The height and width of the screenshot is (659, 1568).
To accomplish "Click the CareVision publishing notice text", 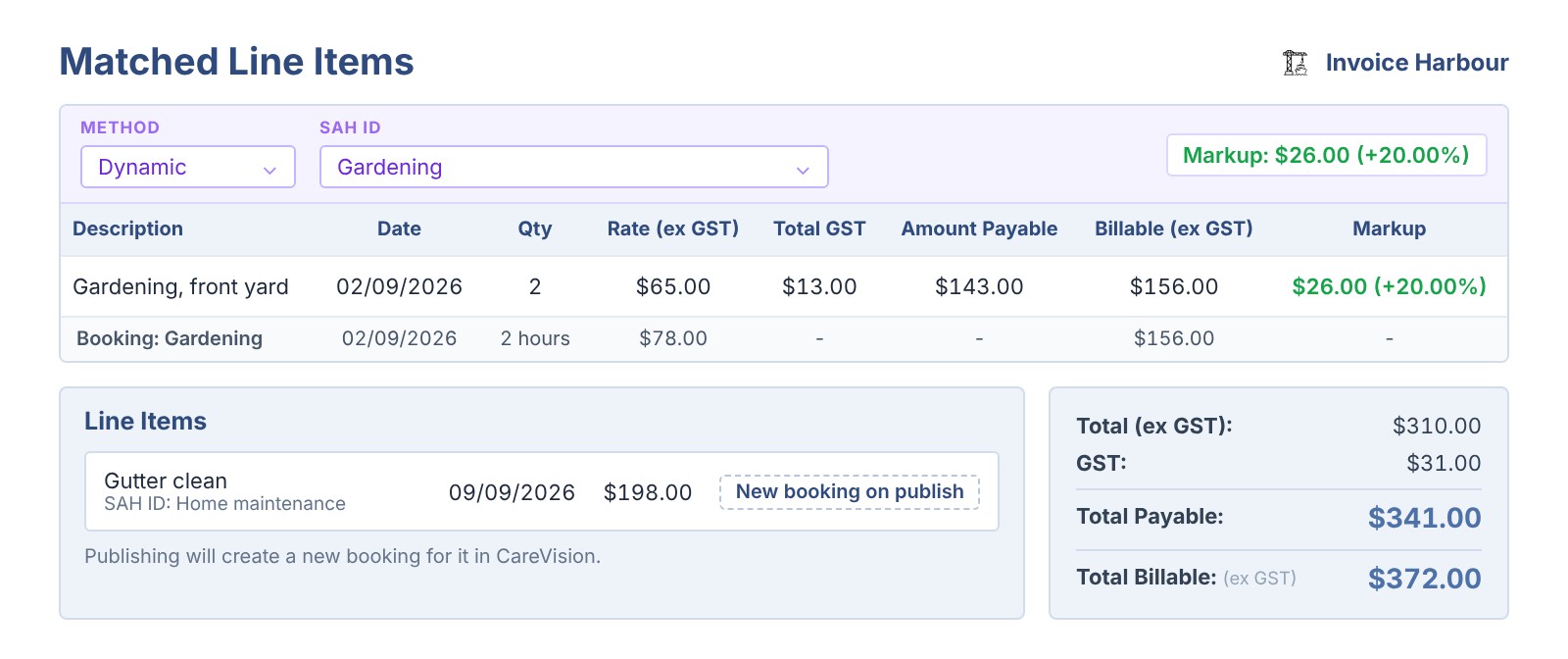I will pos(342,556).
